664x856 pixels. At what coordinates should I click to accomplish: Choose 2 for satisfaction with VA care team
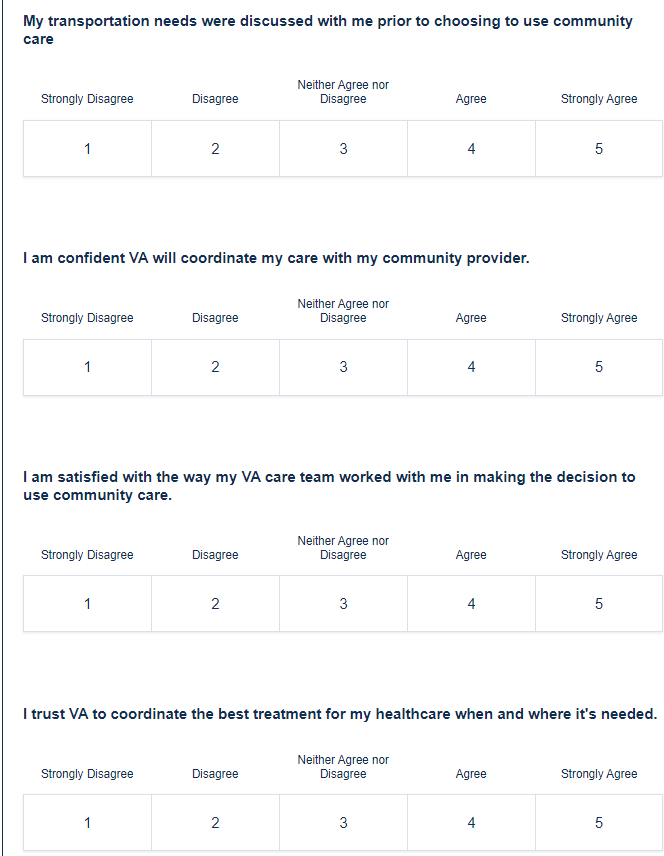click(215, 604)
